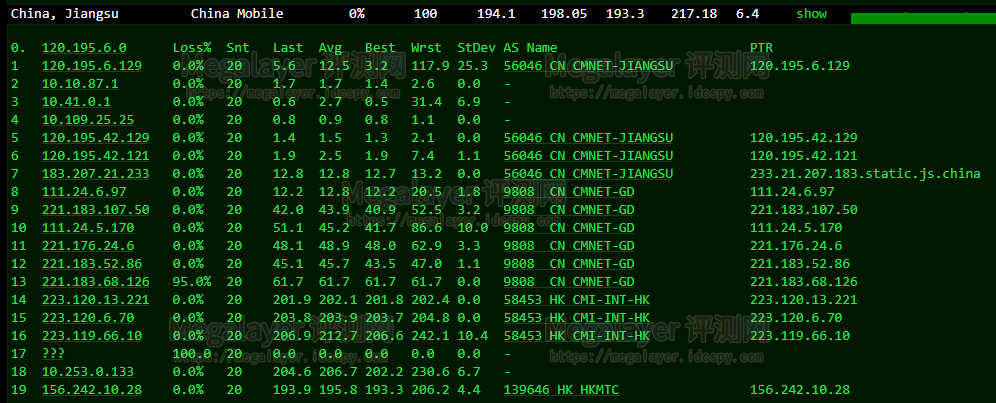Open AS link 139646 HK HKMTC
Screen dimensions: 996x403
point(561,390)
